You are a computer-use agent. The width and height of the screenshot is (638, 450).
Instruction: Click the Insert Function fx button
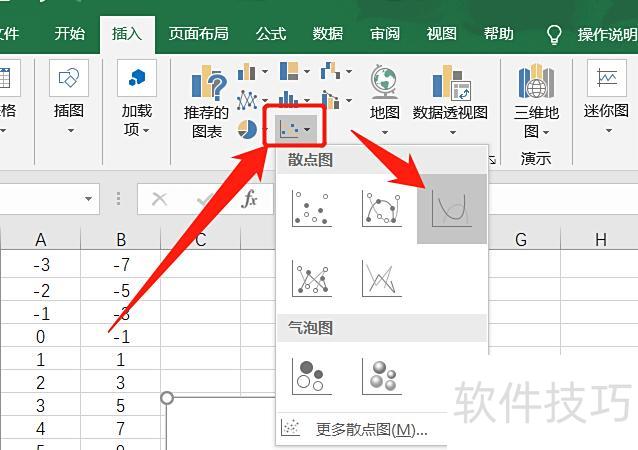(249, 199)
